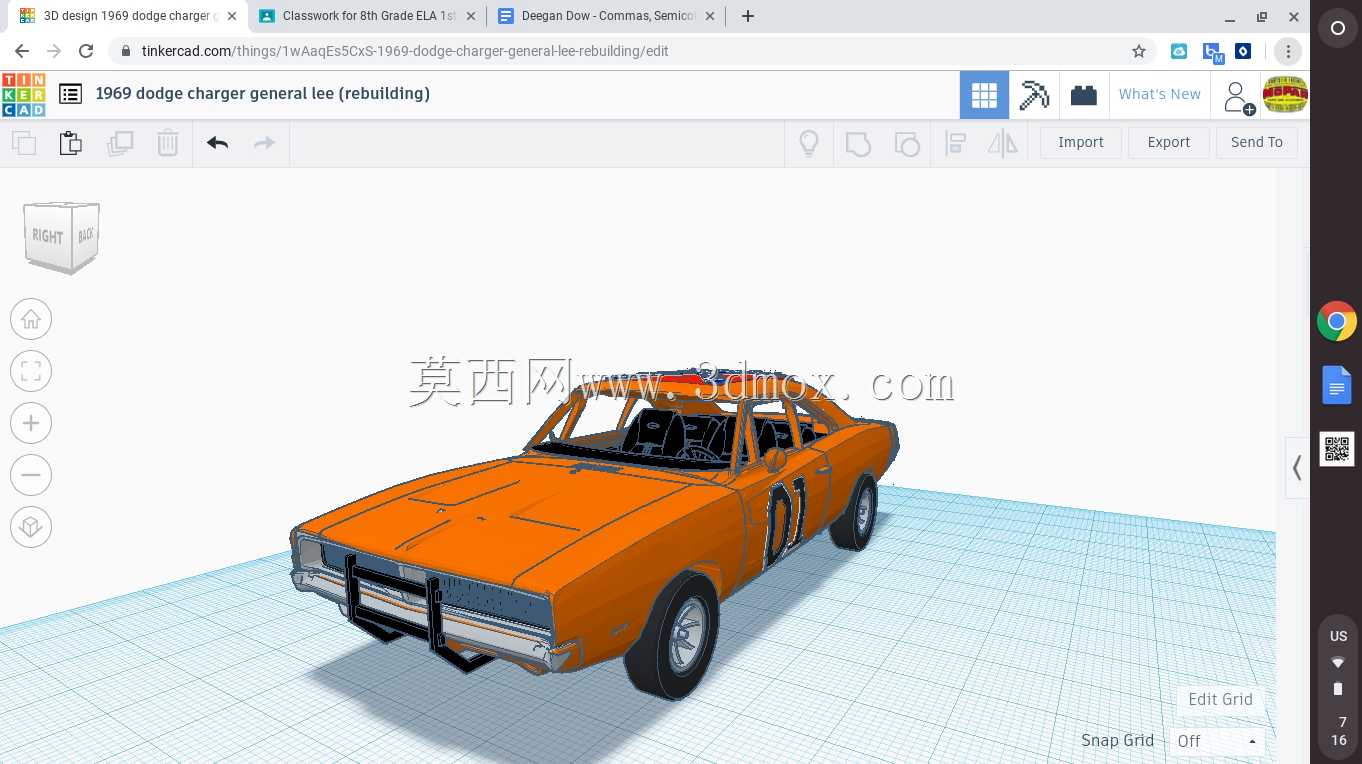Open the launcher circle button
This screenshot has width=1362, height=764.
point(1337,29)
